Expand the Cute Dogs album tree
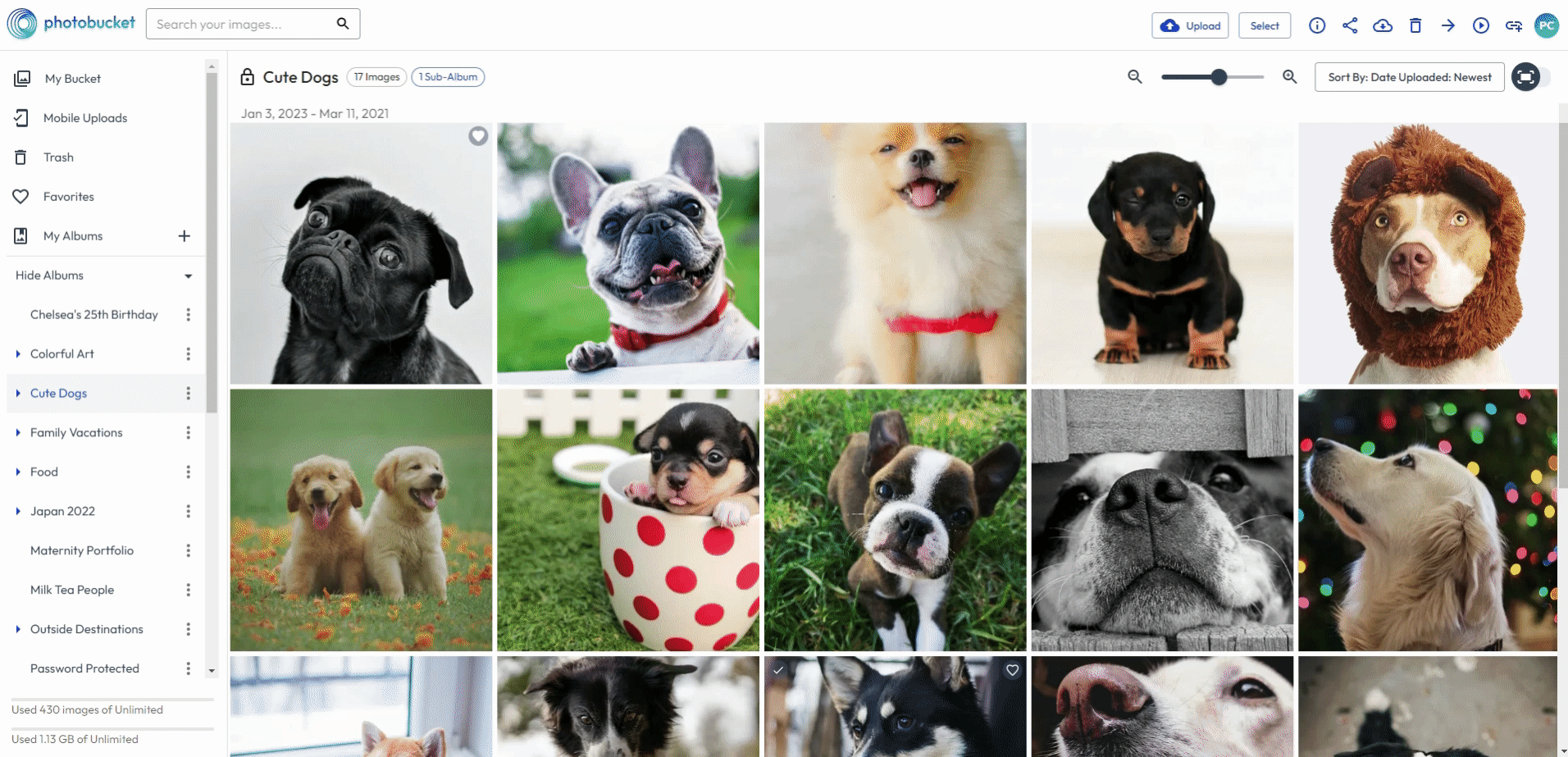This screenshot has height=757, width=1568. (18, 394)
